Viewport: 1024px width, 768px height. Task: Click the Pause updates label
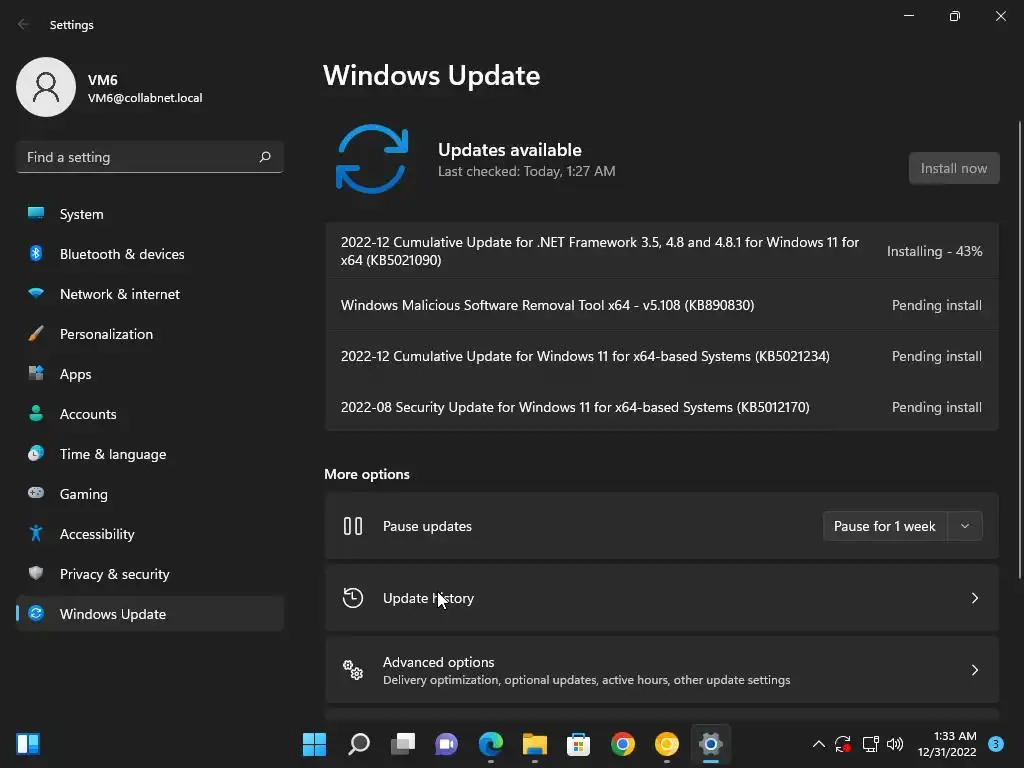pyautogui.click(x=427, y=526)
